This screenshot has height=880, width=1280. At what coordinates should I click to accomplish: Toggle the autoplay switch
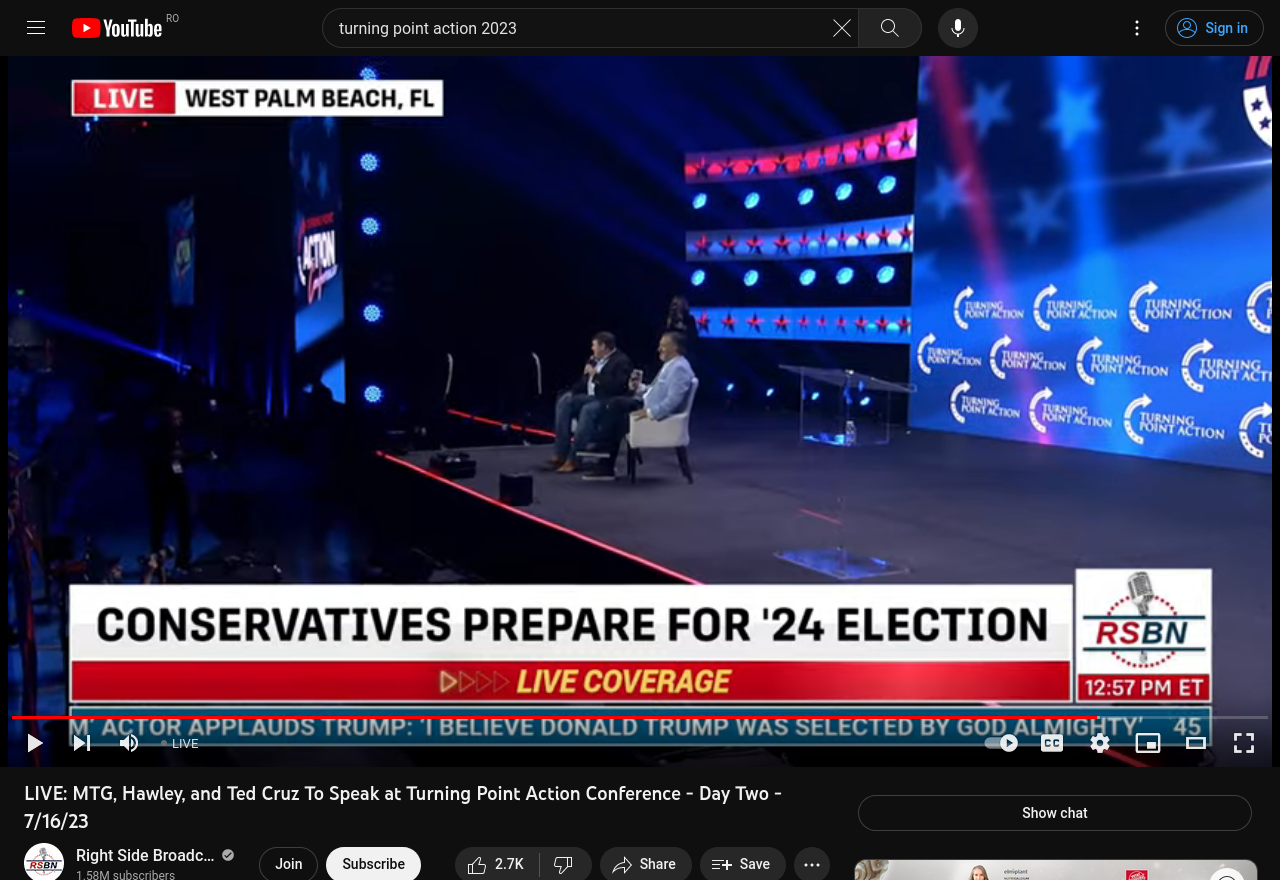[x=1001, y=743]
